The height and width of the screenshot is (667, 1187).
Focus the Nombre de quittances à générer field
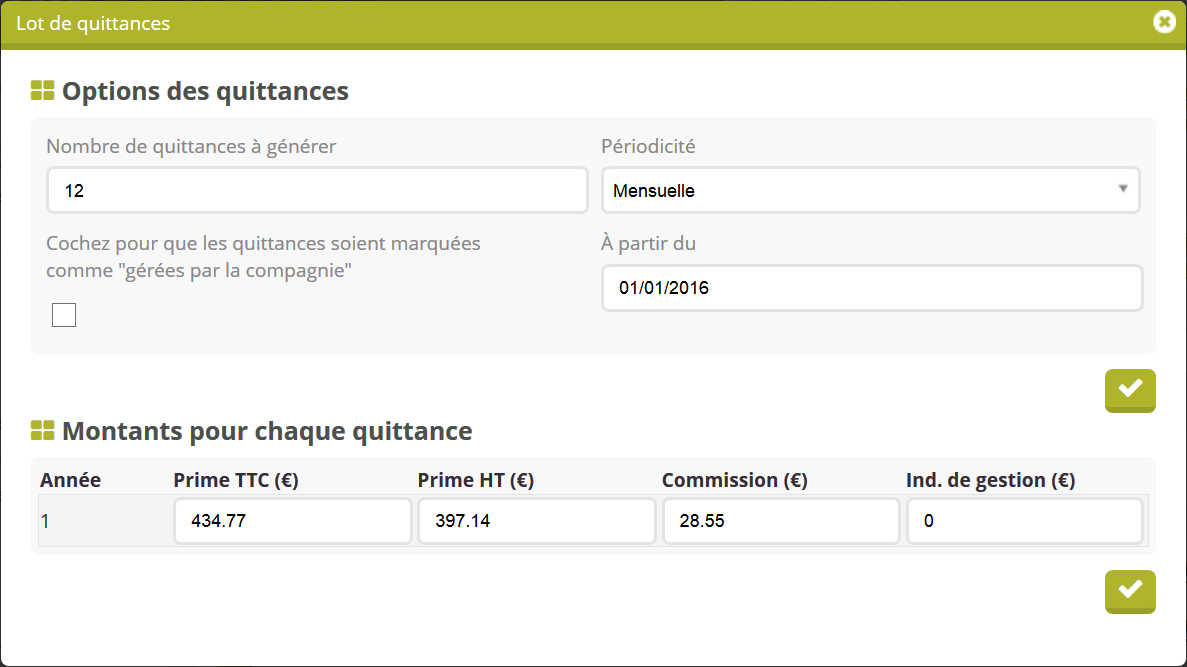[317, 190]
